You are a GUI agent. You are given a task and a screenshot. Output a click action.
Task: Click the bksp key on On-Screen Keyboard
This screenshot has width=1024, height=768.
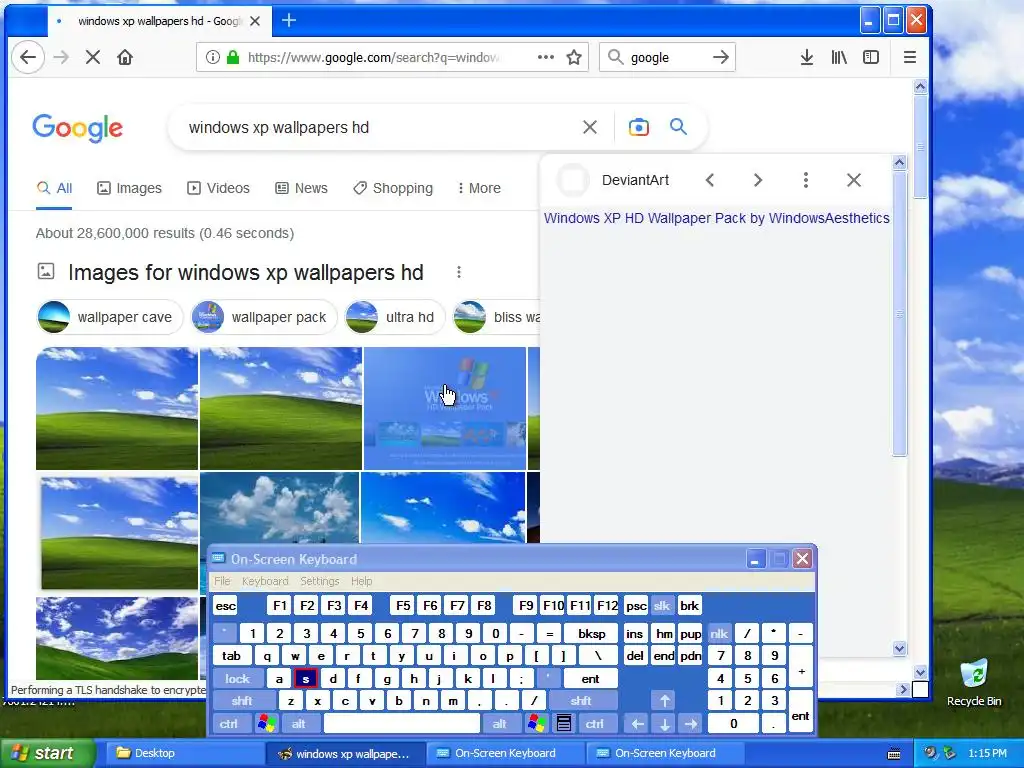(x=592, y=633)
